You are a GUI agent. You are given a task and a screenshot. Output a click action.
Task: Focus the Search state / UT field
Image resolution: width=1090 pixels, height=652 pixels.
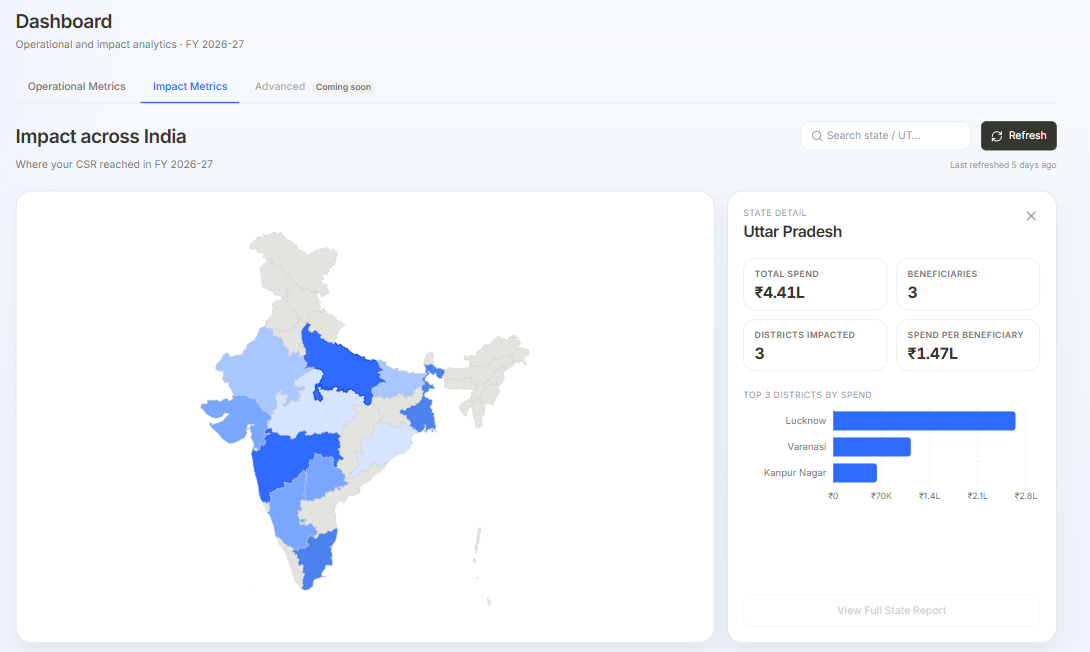point(886,136)
